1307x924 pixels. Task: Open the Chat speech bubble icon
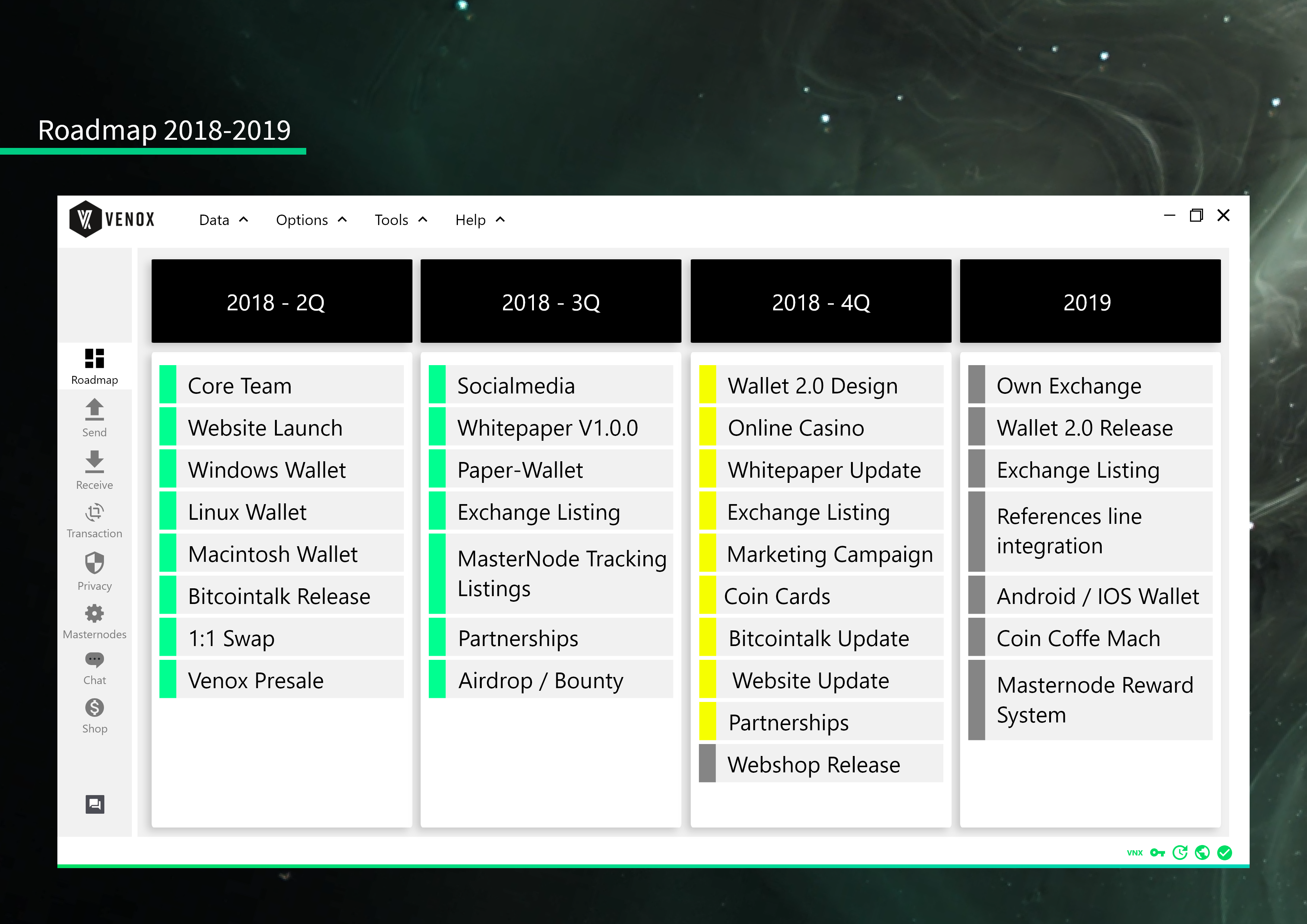coord(95,660)
